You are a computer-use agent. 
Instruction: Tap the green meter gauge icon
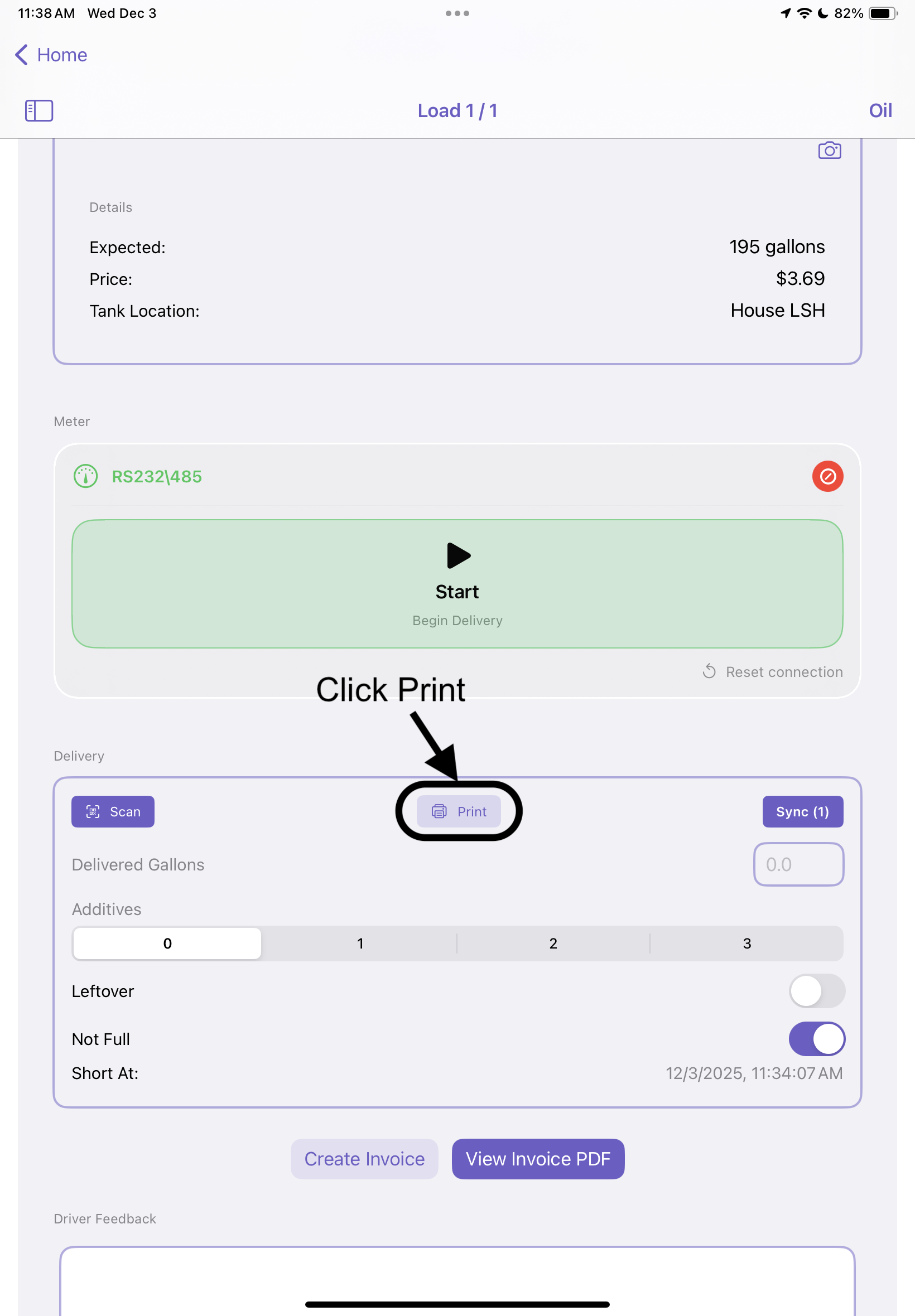click(x=86, y=476)
